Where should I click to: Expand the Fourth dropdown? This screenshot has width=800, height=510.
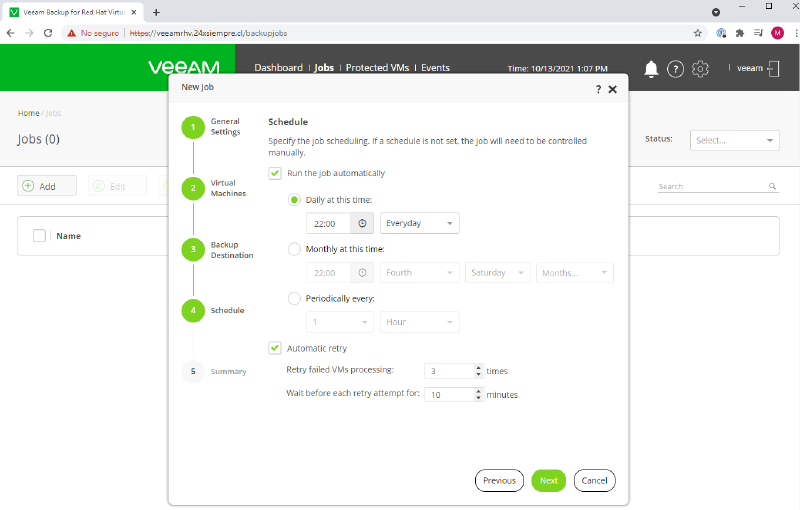(419, 273)
